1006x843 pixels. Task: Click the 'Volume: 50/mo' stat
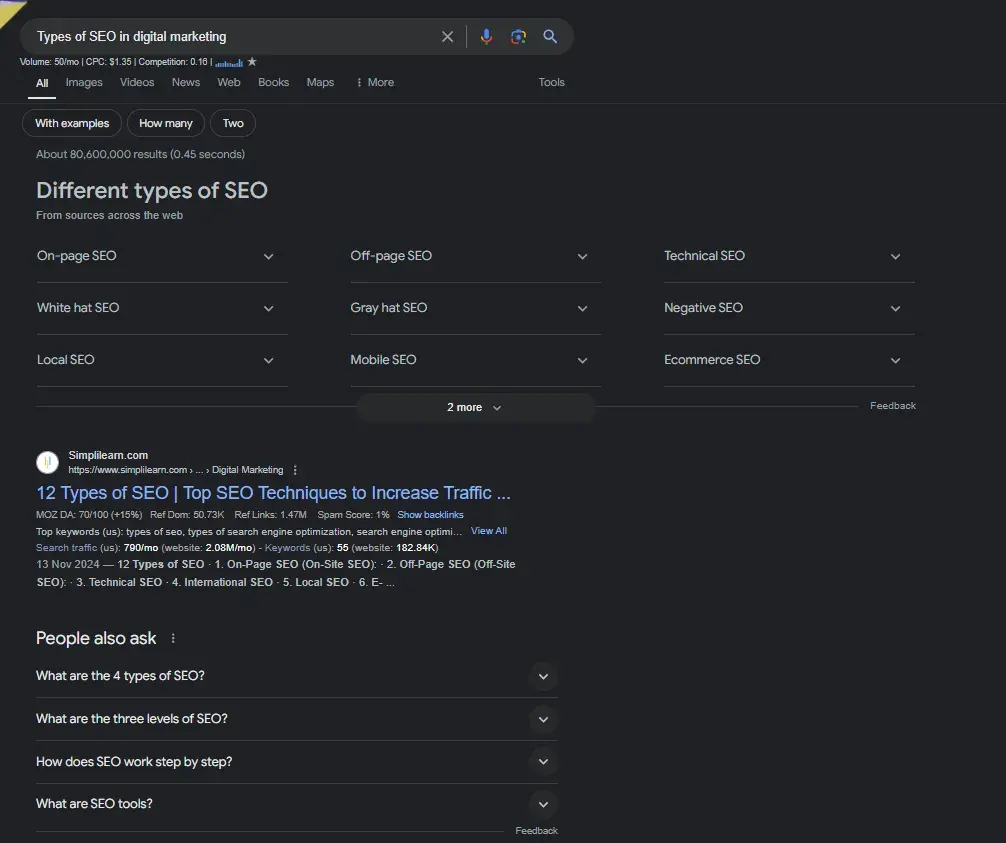(49, 62)
